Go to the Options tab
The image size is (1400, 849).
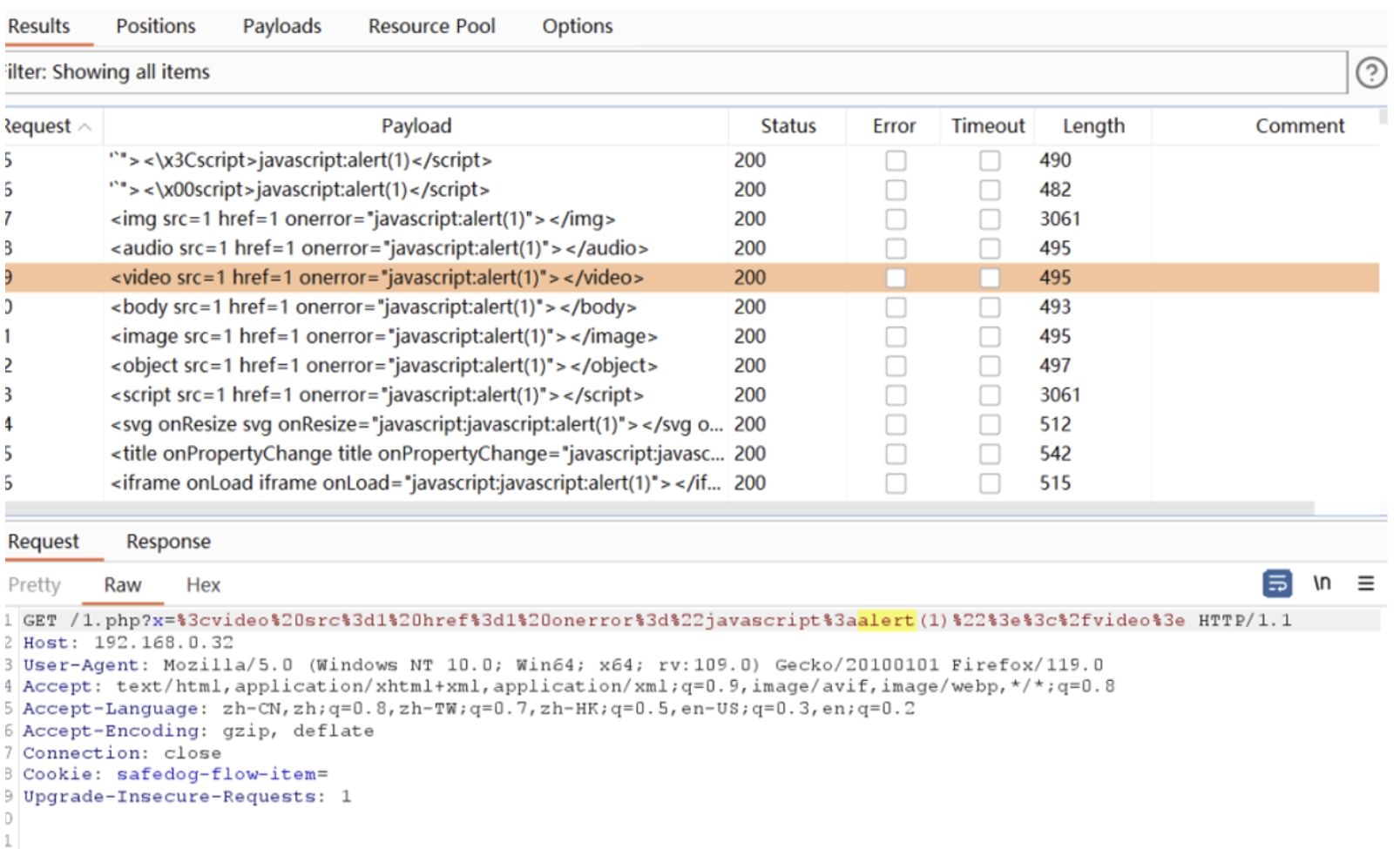[x=578, y=26]
